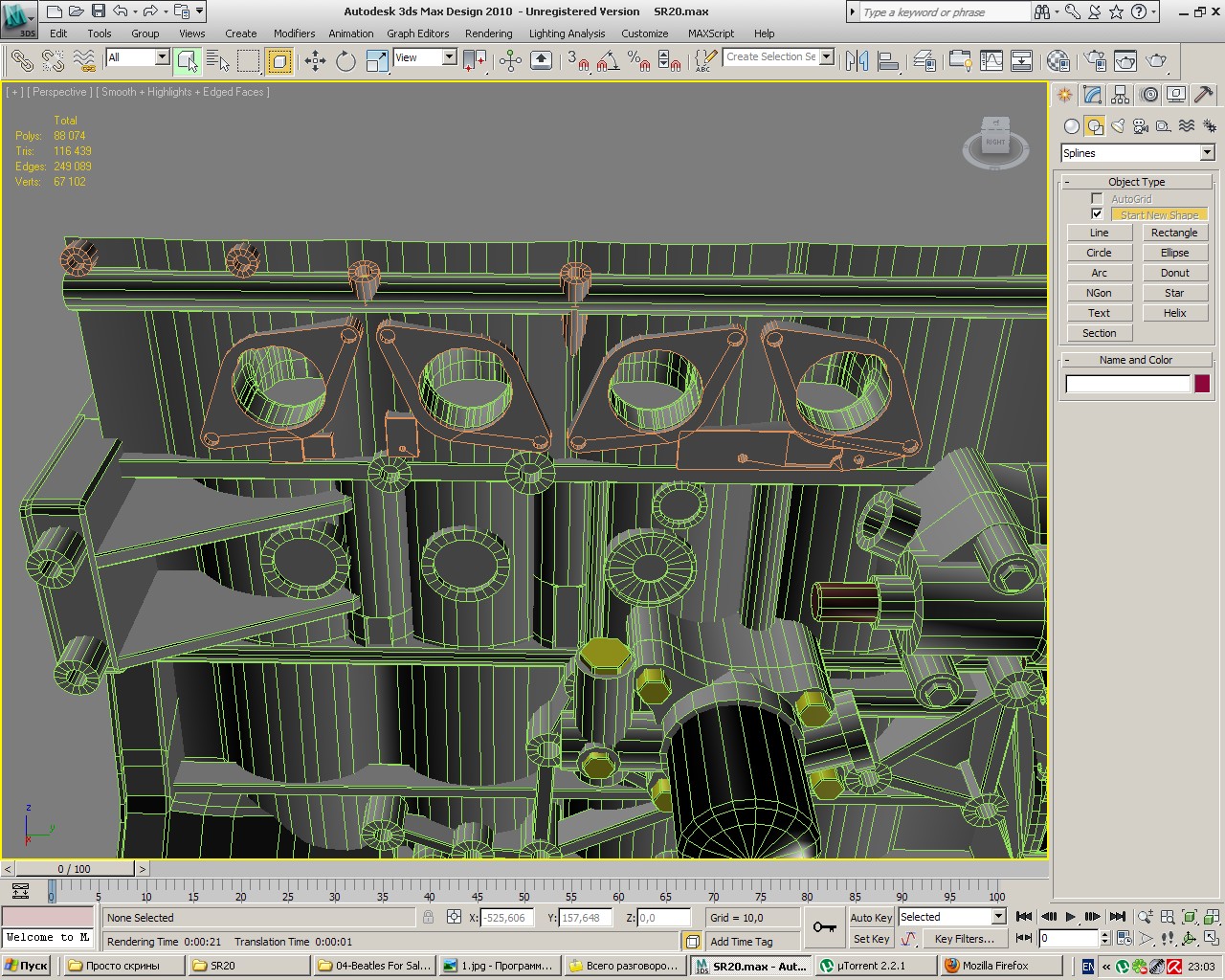Screen dimensions: 1225x980
Task: Click the Select and Link tool
Action: point(21,61)
